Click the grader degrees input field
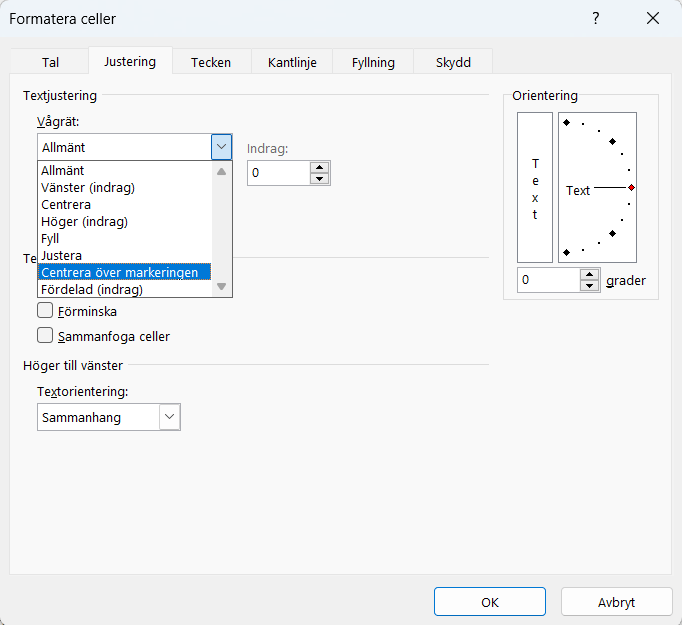Viewport: 682px width, 625px height. pyautogui.click(x=548, y=280)
